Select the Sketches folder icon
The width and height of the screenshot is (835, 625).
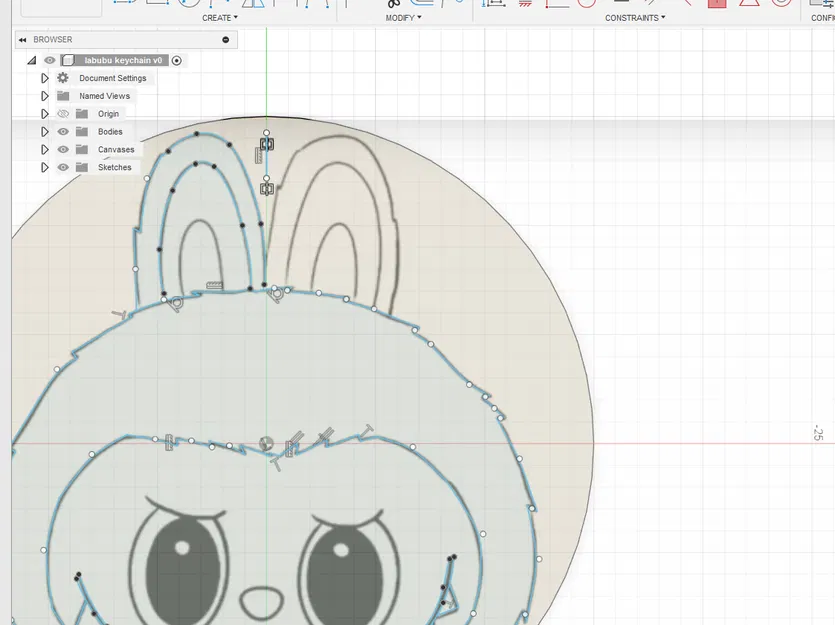82,168
